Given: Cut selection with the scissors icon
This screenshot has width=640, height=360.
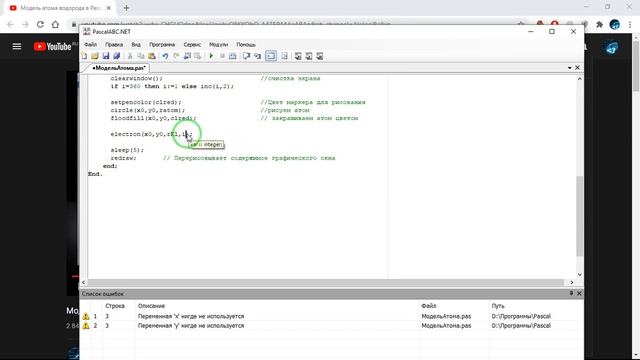Looking at the screenshot, I should pyautogui.click(x=130, y=56).
